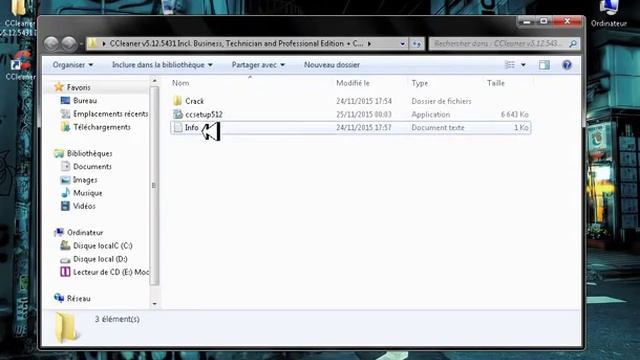
Task: Go back with the Explorer back arrow
Action: (51, 44)
